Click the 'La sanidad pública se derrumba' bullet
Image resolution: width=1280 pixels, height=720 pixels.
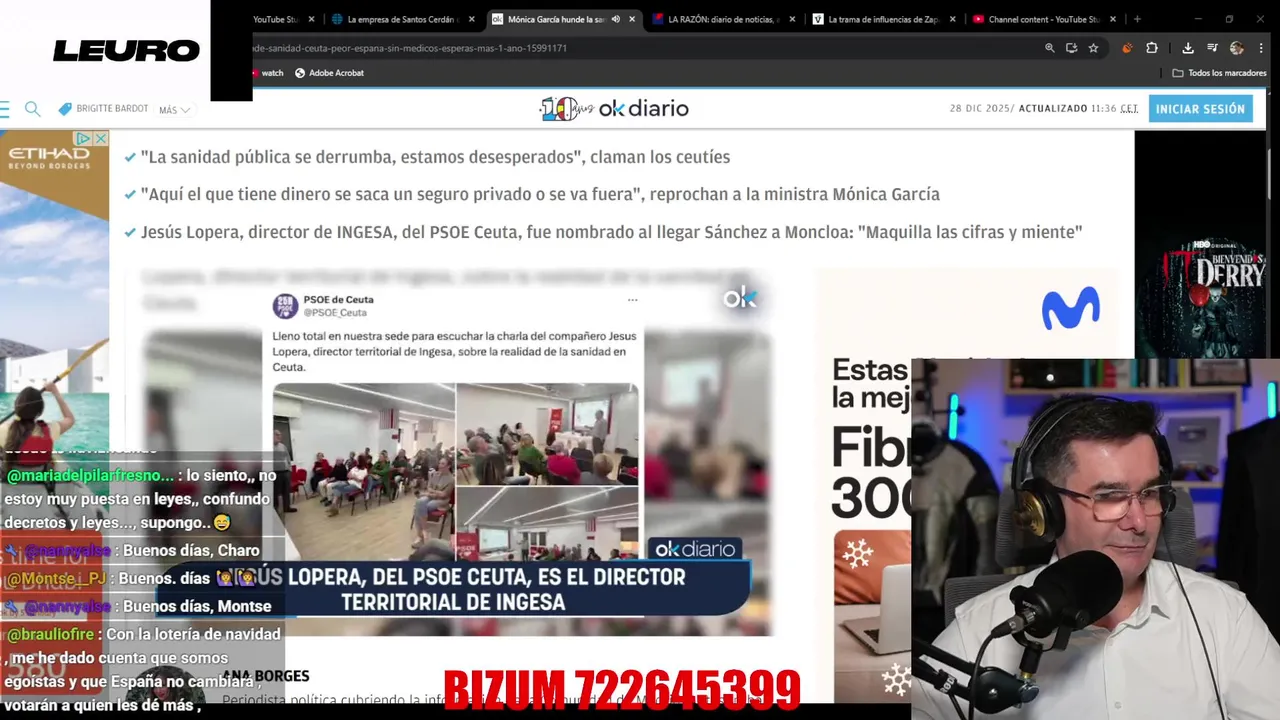coord(435,157)
